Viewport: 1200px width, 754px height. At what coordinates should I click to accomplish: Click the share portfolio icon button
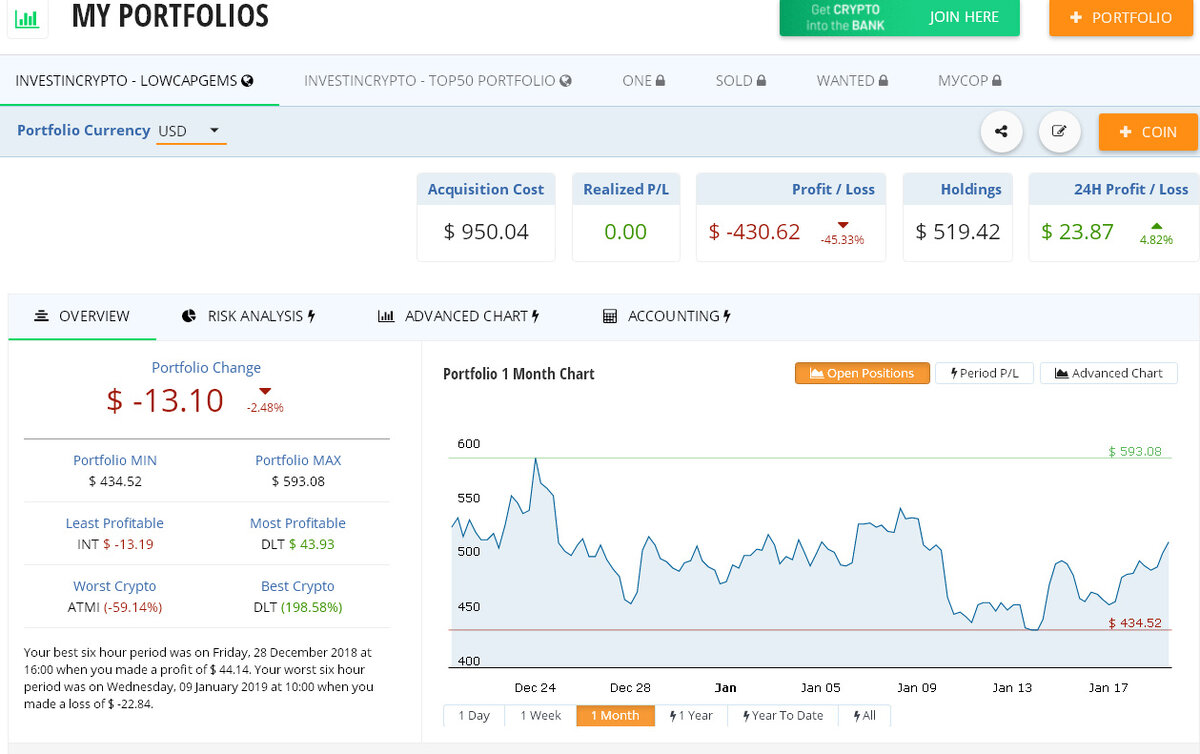[x=1001, y=131]
